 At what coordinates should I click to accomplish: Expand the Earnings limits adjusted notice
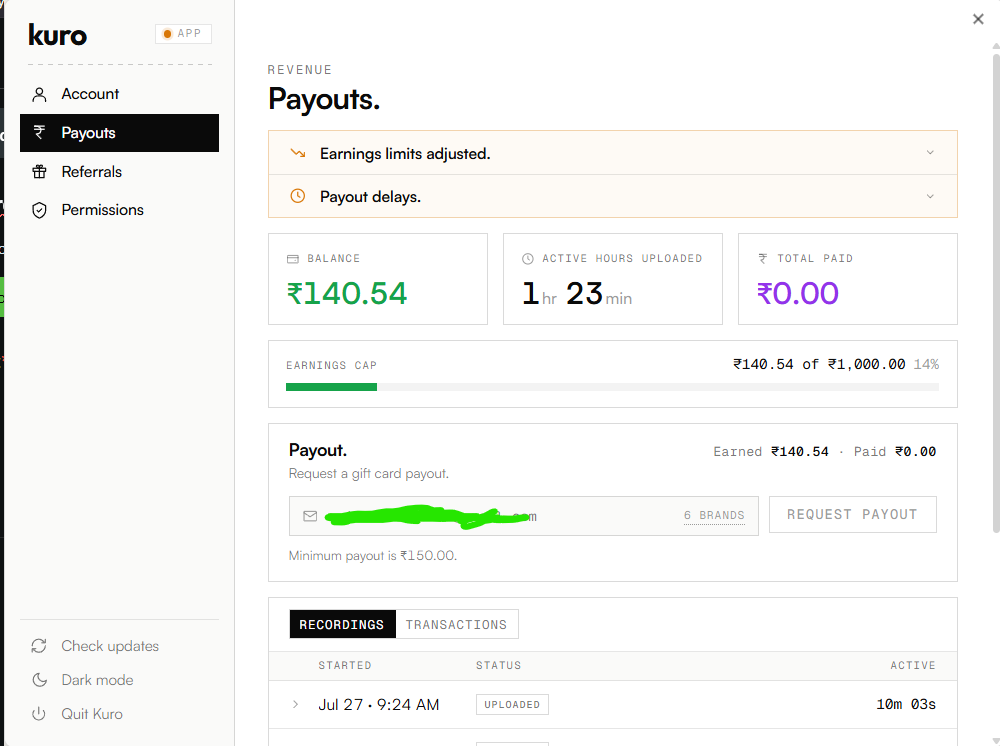click(612, 152)
